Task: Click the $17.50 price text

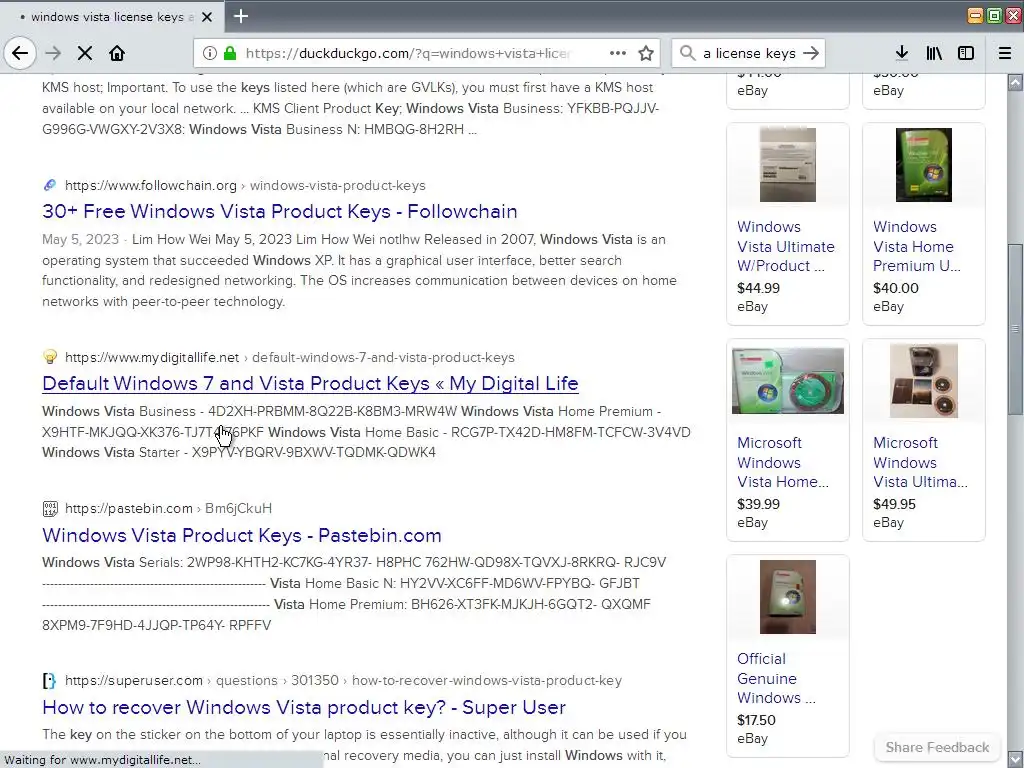Action: [756, 720]
